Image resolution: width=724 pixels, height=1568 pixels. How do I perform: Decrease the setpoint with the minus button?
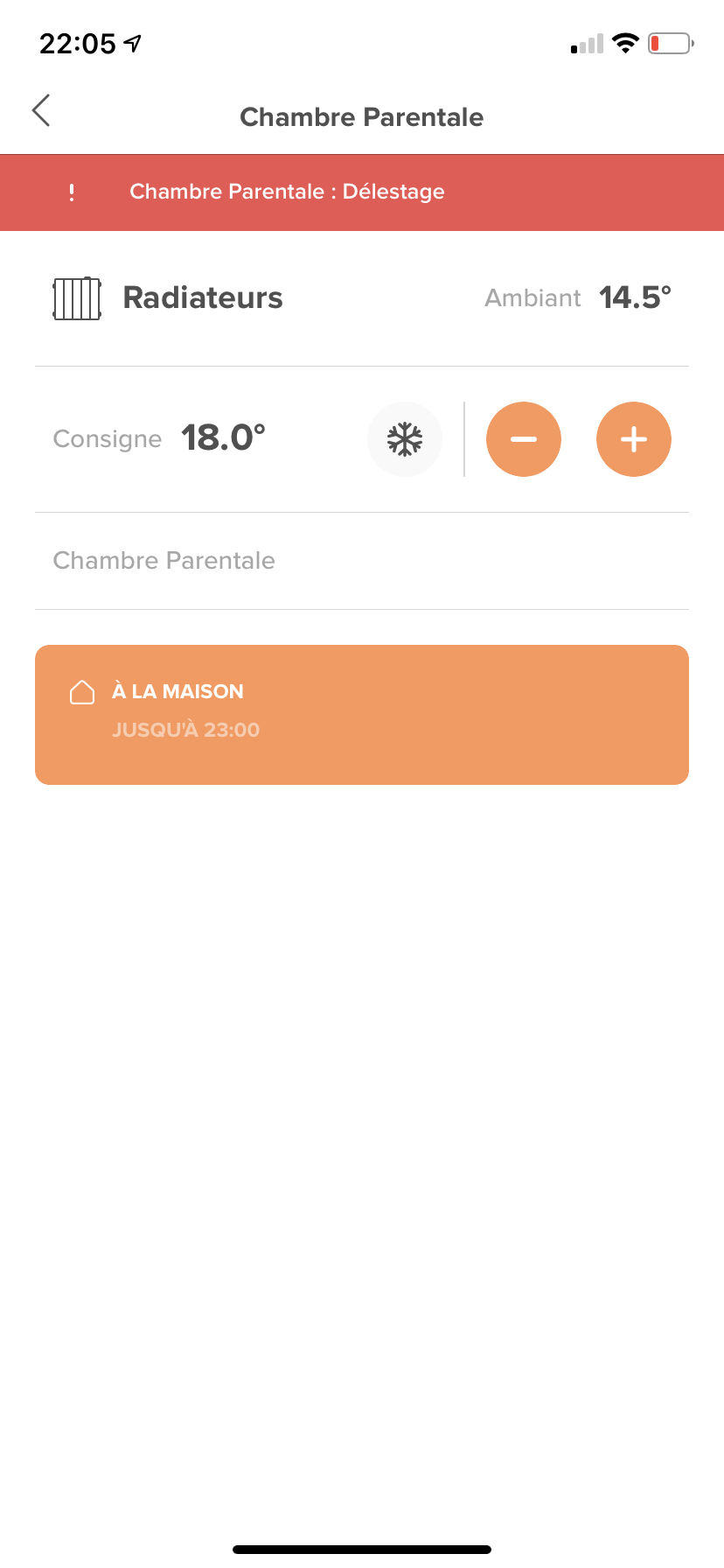point(524,439)
